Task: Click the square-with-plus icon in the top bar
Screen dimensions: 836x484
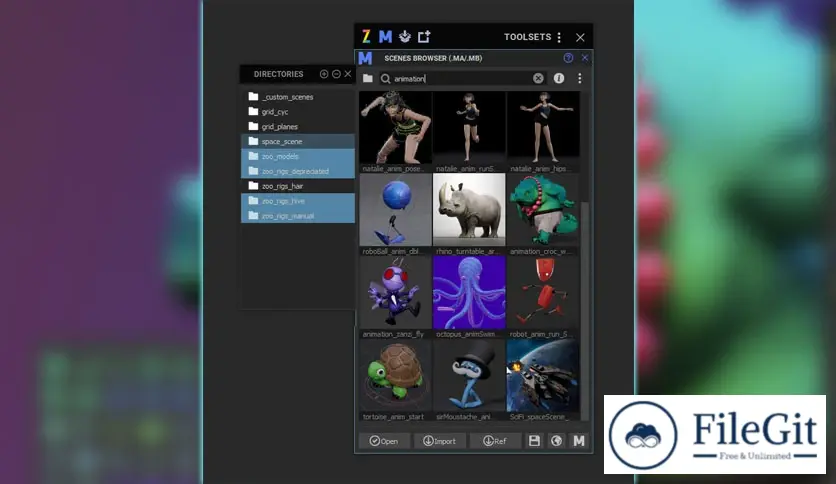Action: [424, 37]
